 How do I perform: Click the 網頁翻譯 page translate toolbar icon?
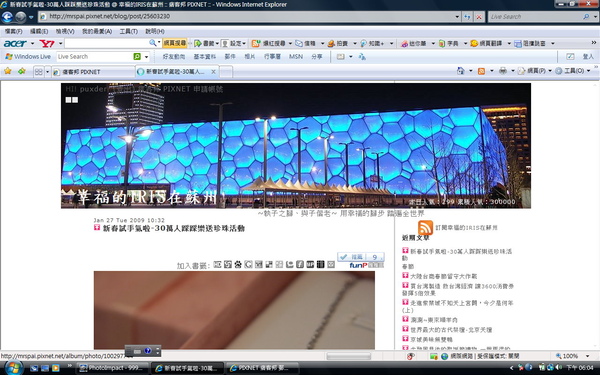(474, 44)
